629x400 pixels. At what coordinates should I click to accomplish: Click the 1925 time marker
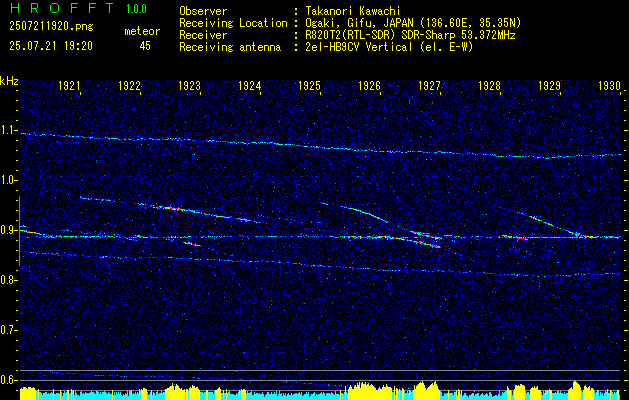309,86
